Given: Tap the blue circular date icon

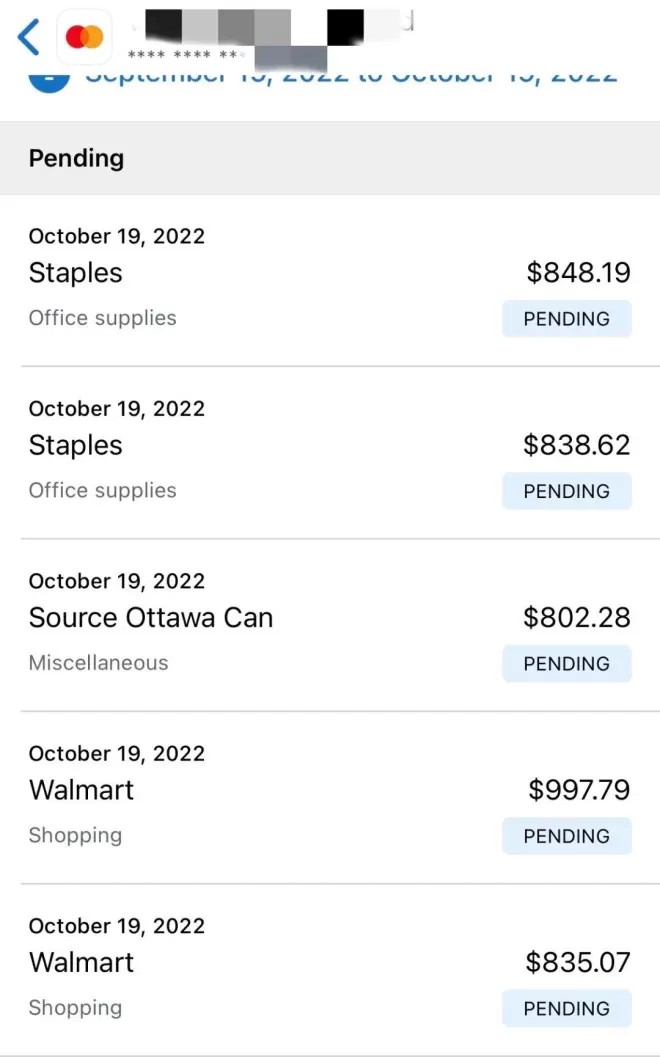Looking at the screenshot, I should pos(49,80).
